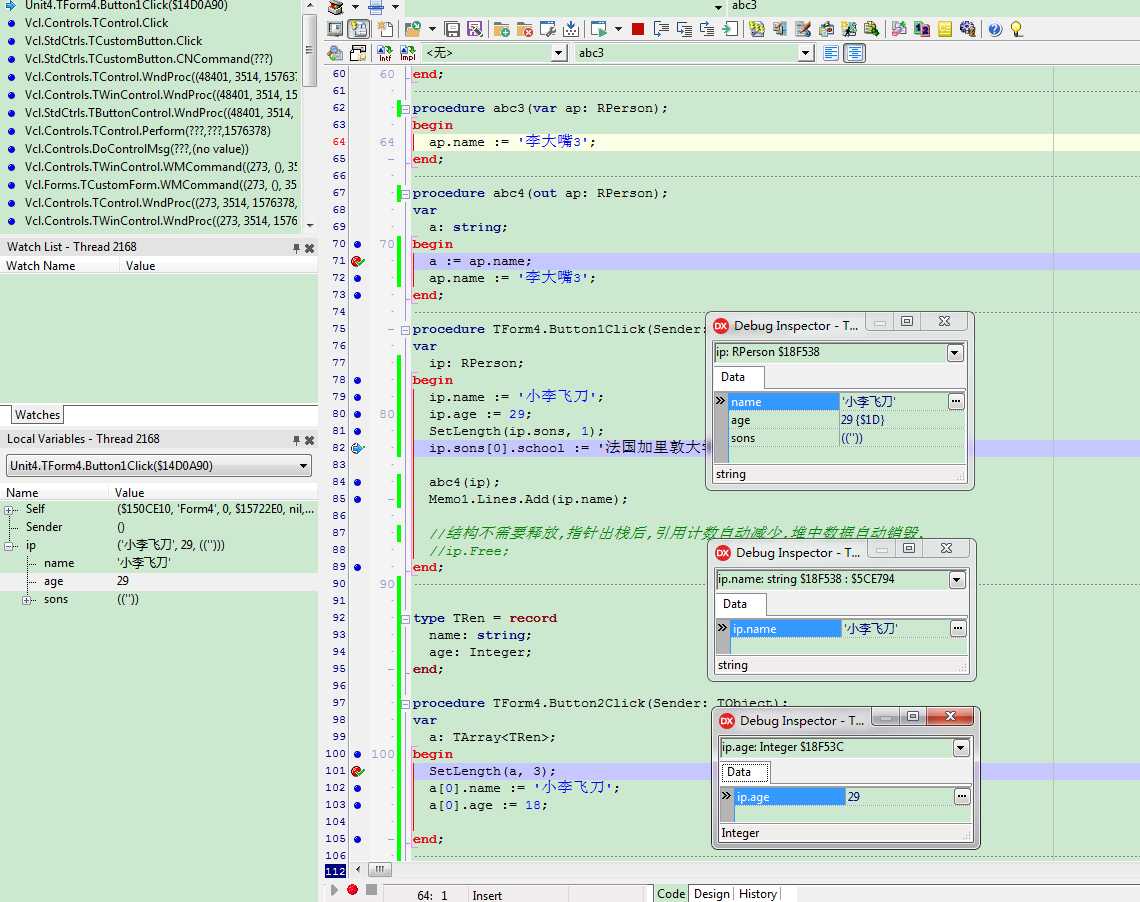This screenshot has width=1140, height=902.
Task: Click the Save floppy disk icon
Action: click(452, 29)
